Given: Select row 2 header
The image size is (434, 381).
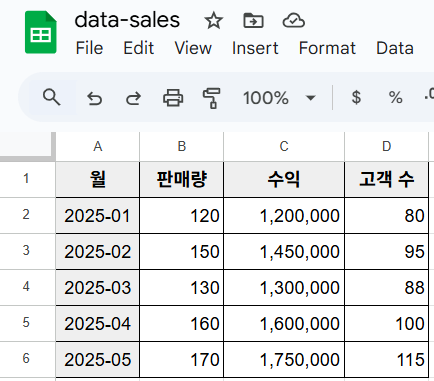Looking at the screenshot, I should point(27,215).
